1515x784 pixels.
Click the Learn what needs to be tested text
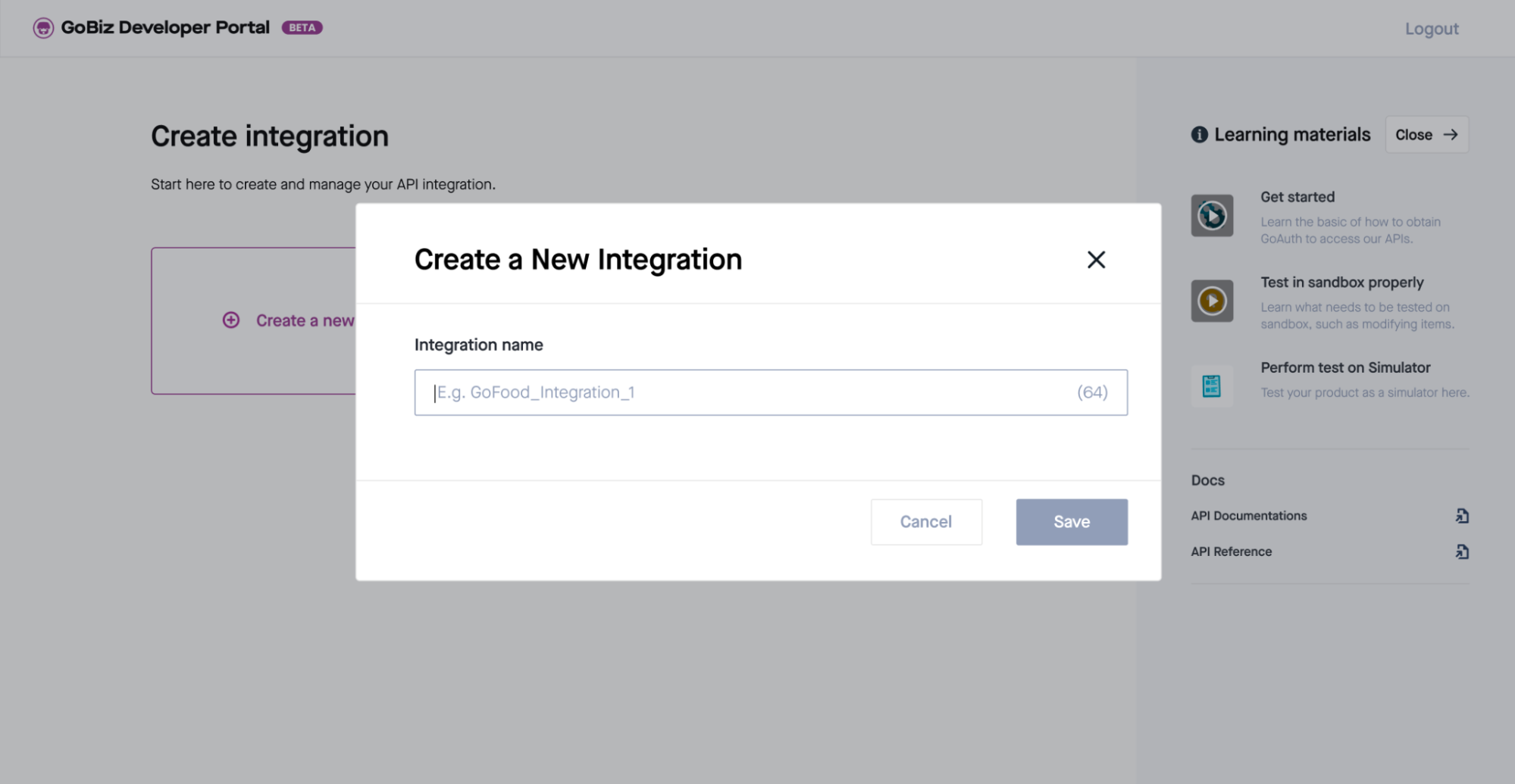[x=1357, y=316]
